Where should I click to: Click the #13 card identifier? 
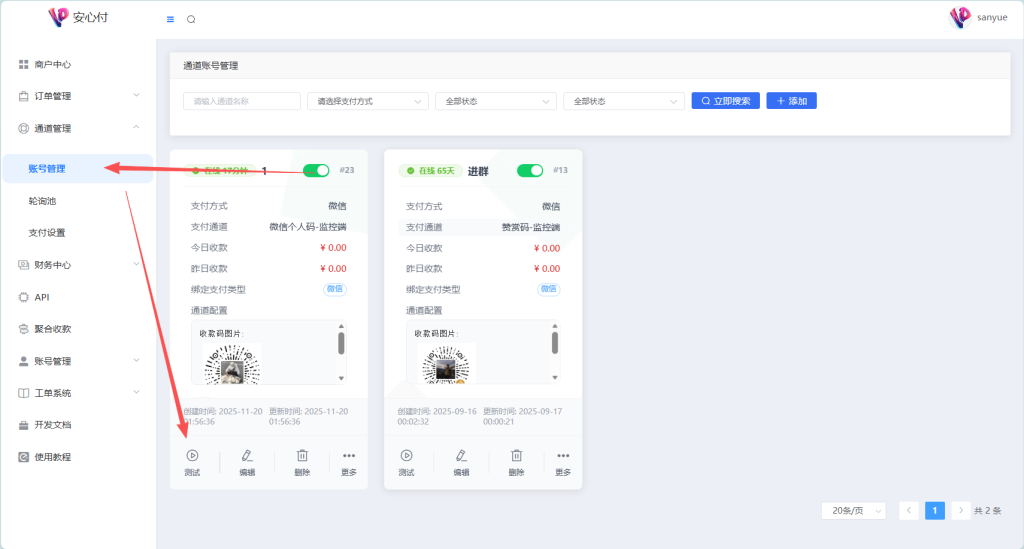[x=560, y=170]
